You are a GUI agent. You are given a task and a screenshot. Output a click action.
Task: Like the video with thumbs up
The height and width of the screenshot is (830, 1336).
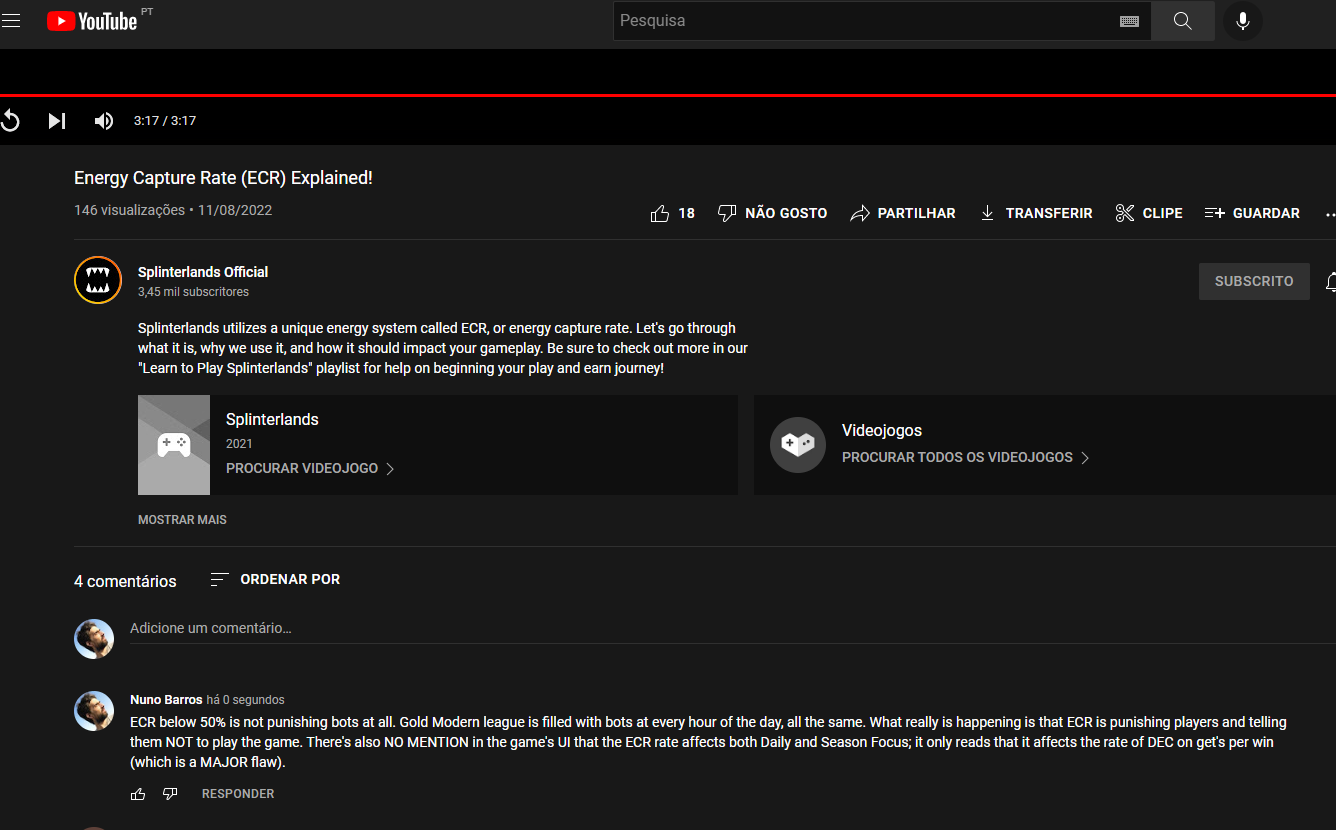pyautogui.click(x=672, y=213)
